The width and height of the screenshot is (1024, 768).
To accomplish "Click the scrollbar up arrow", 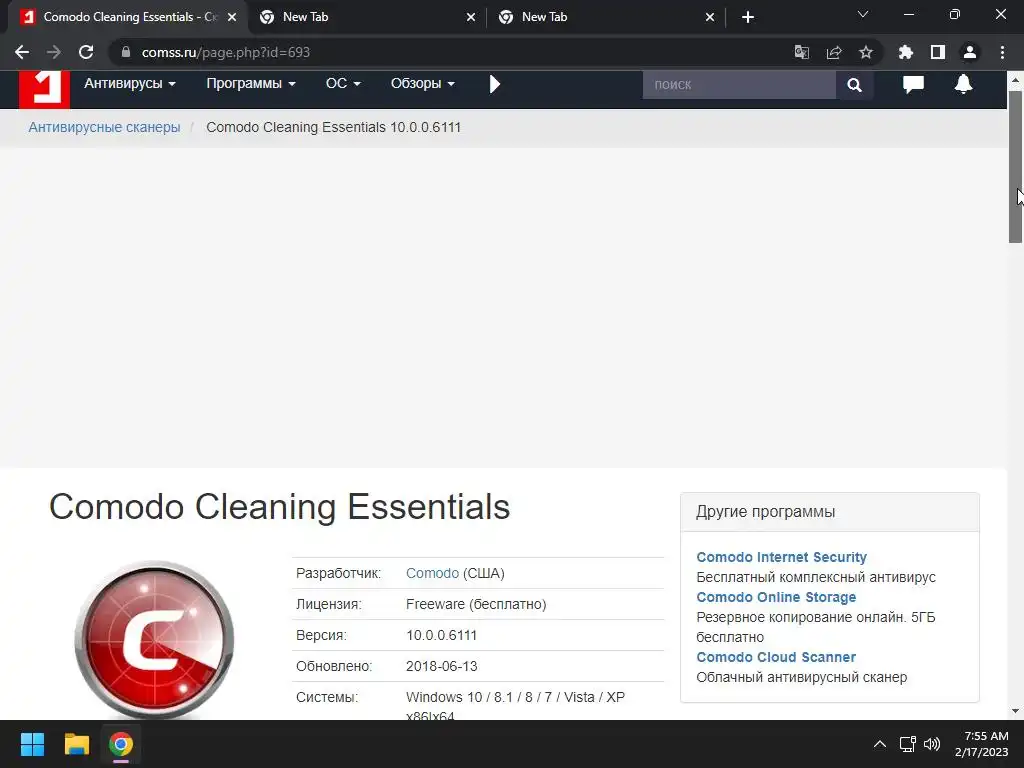I will [1015, 80].
